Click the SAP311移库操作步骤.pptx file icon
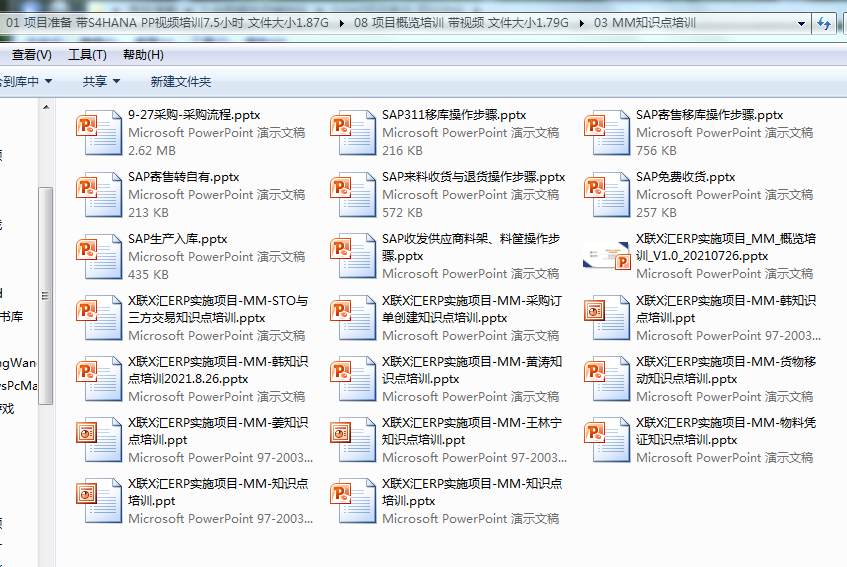Screen dimensions: 847x567 [x=353, y=132]
